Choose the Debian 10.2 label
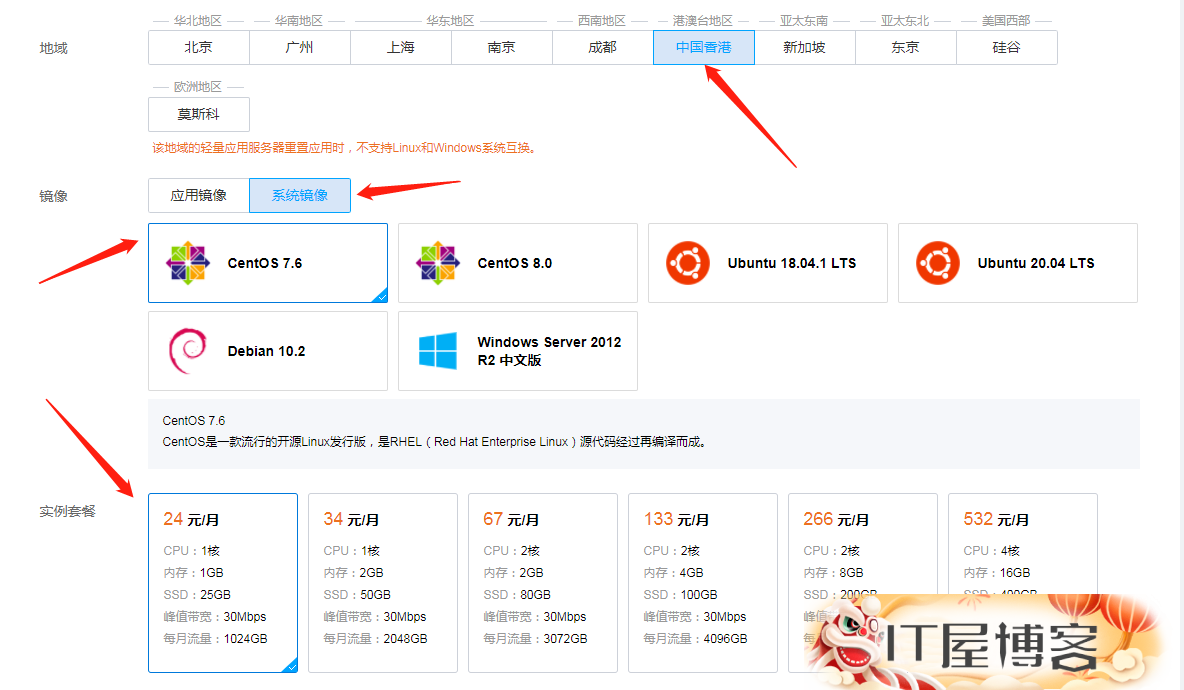This screenshot has height=690, width=1184. (x=267, y=352)
